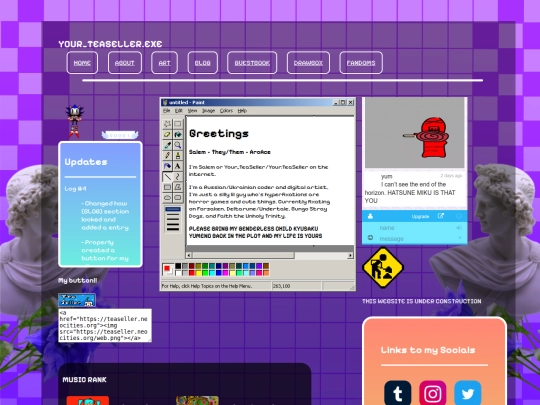Click the 'MUSIC RANK' heading

84,380
